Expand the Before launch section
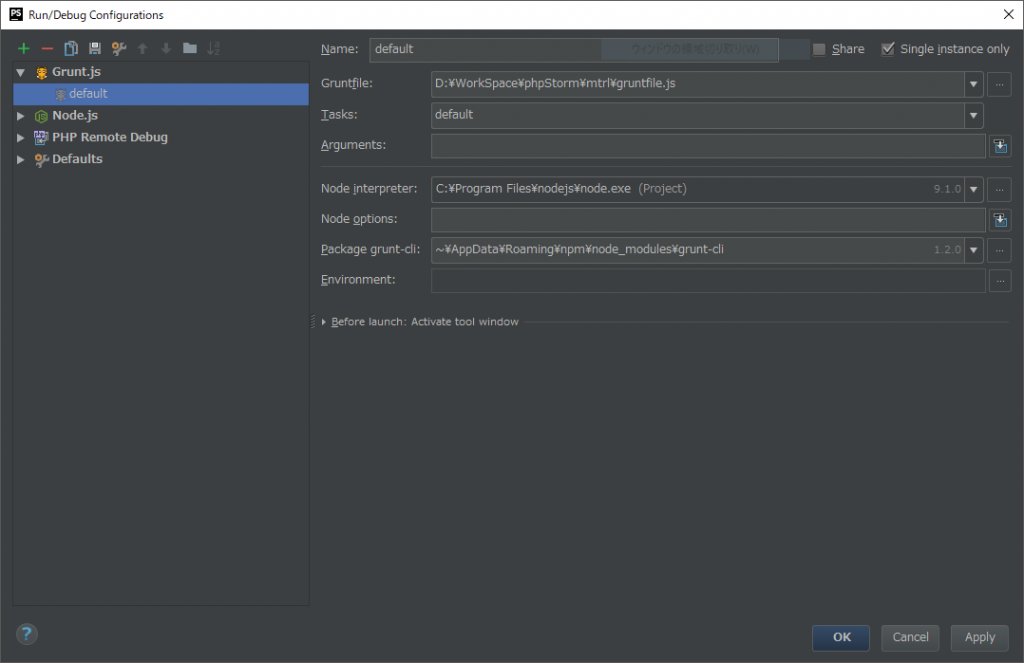Screen dimensions: 1024x663 [x=324, y=322]
